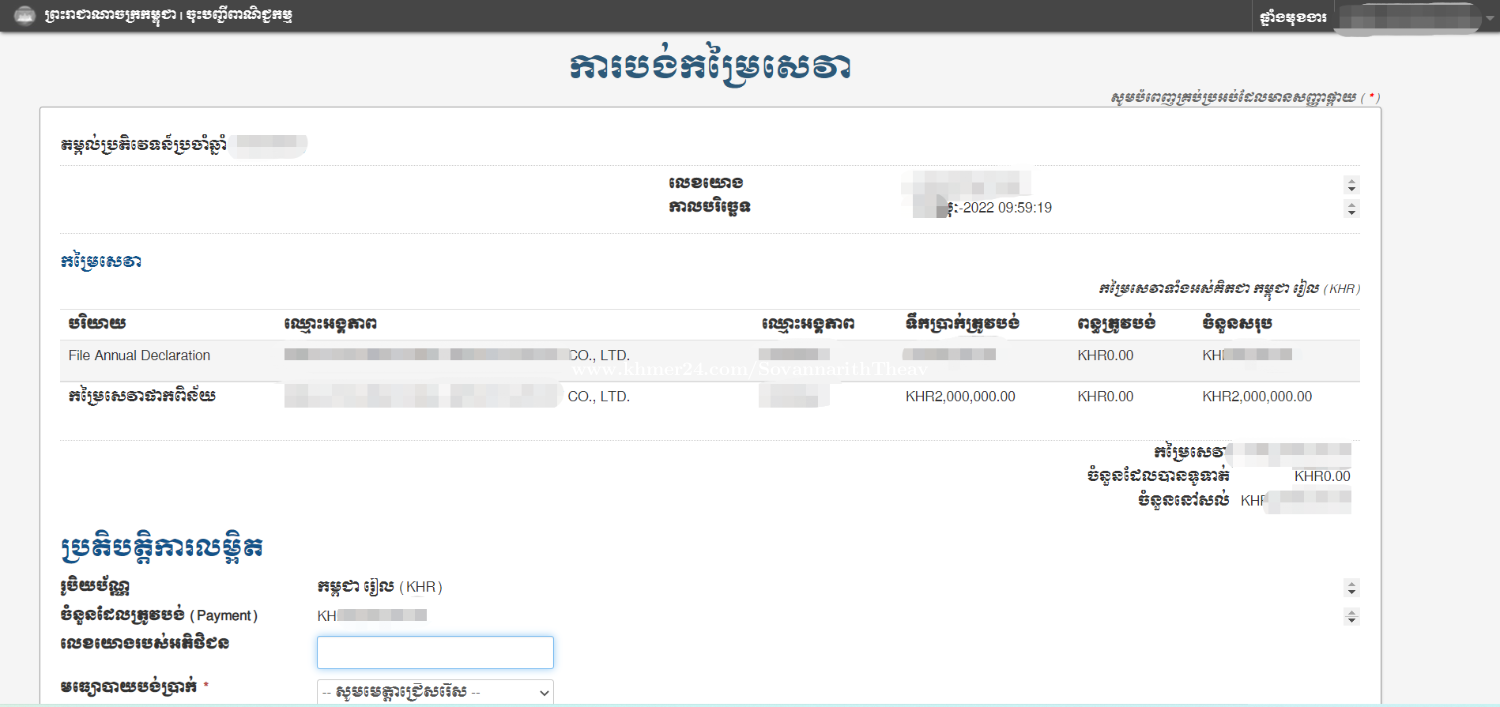Image resolution: width=1500 pixels, height=707 pixels.
Task: Click the ប្រតិបត្តិការលម្អិត section heading
Action: 162,547
